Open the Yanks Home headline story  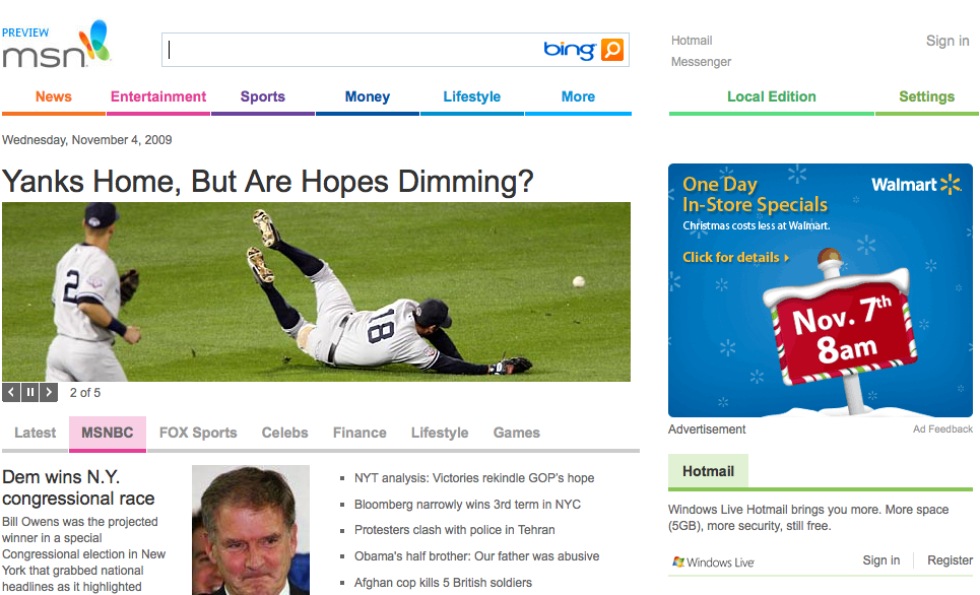click(x=268, y=181)
